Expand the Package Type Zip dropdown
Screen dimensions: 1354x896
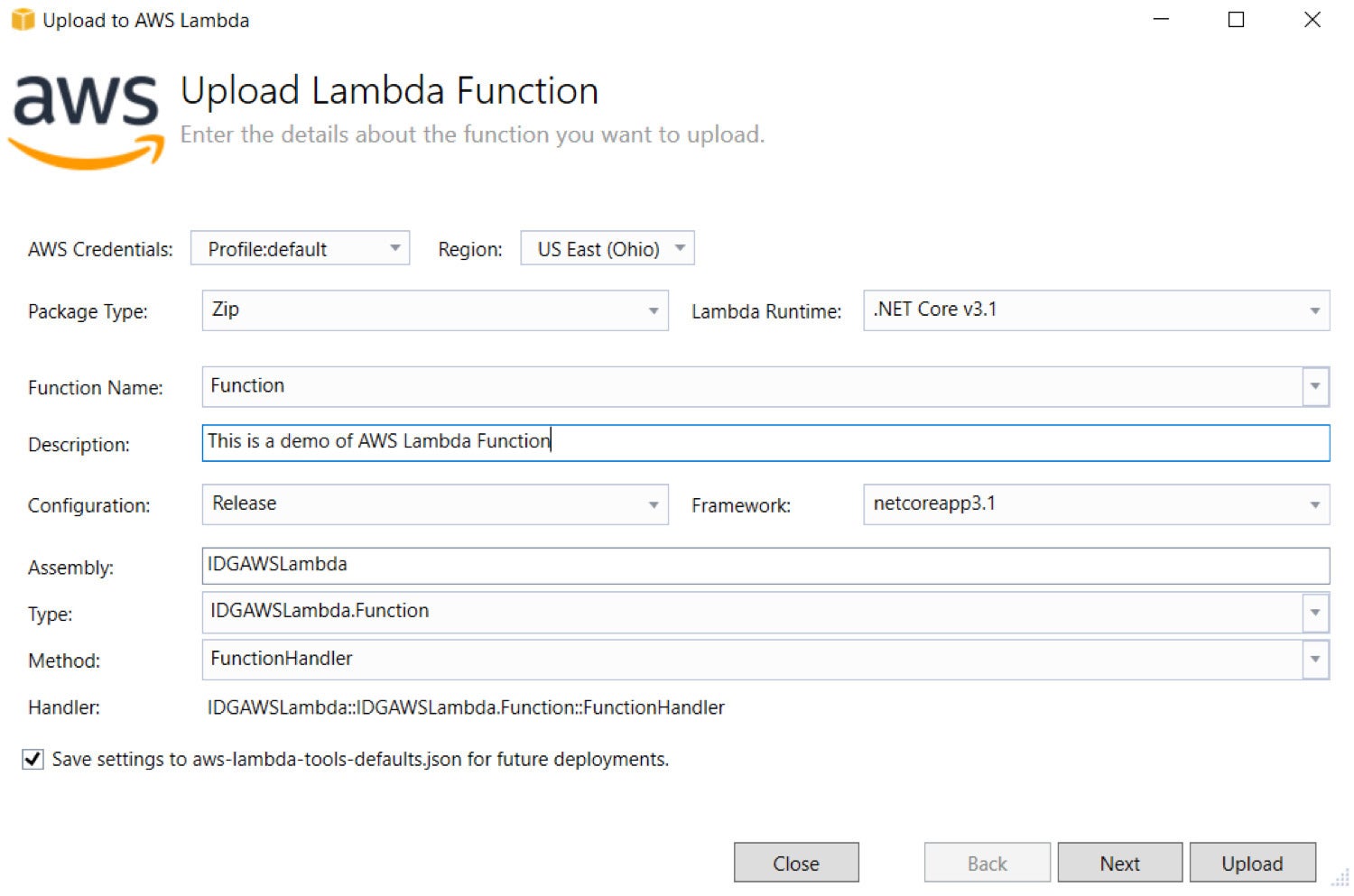pyautogui.click(x=435, y=310)
